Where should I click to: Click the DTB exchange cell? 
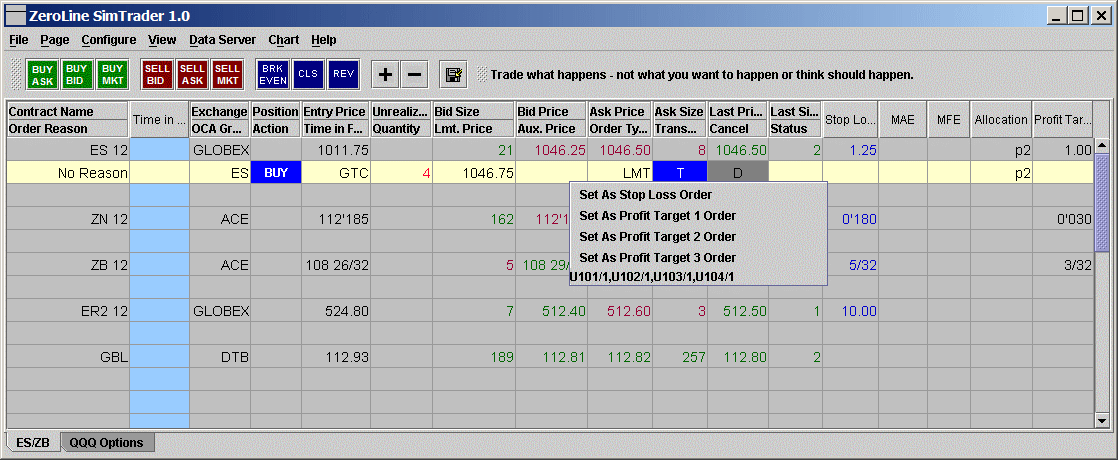220,357
